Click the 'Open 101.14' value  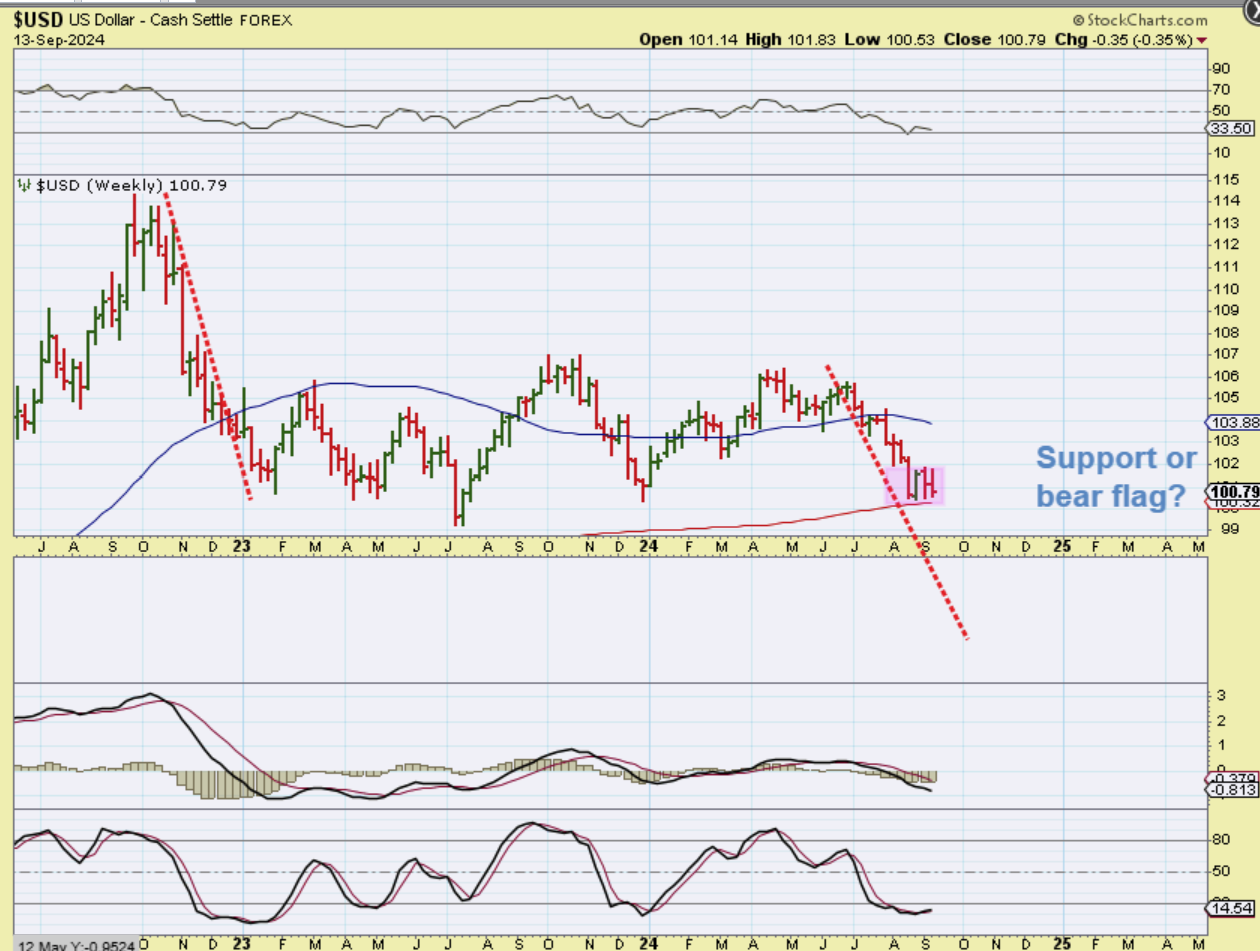690,40
